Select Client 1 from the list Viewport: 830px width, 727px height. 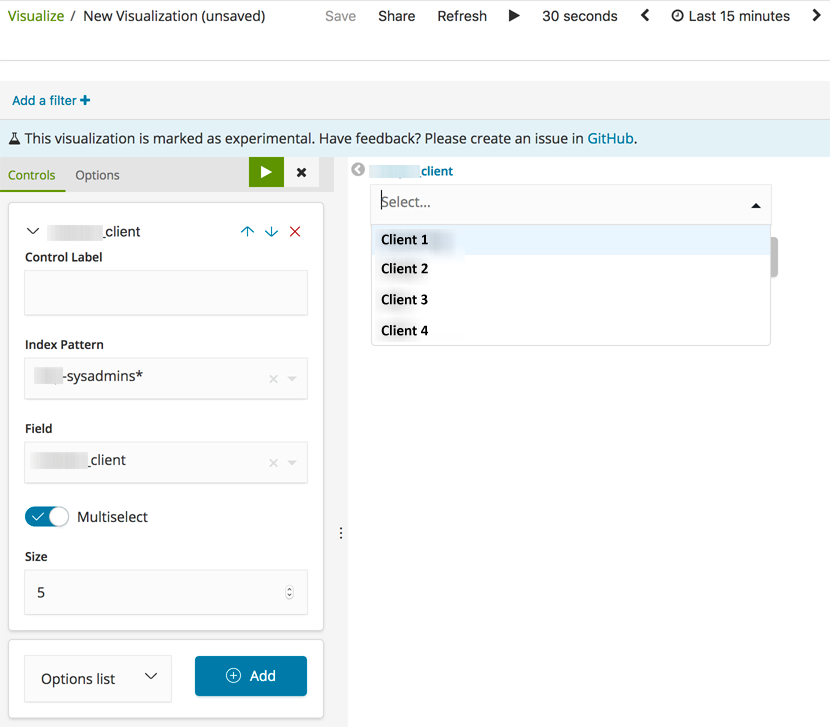pyautogui.click(x=571, y=240)
